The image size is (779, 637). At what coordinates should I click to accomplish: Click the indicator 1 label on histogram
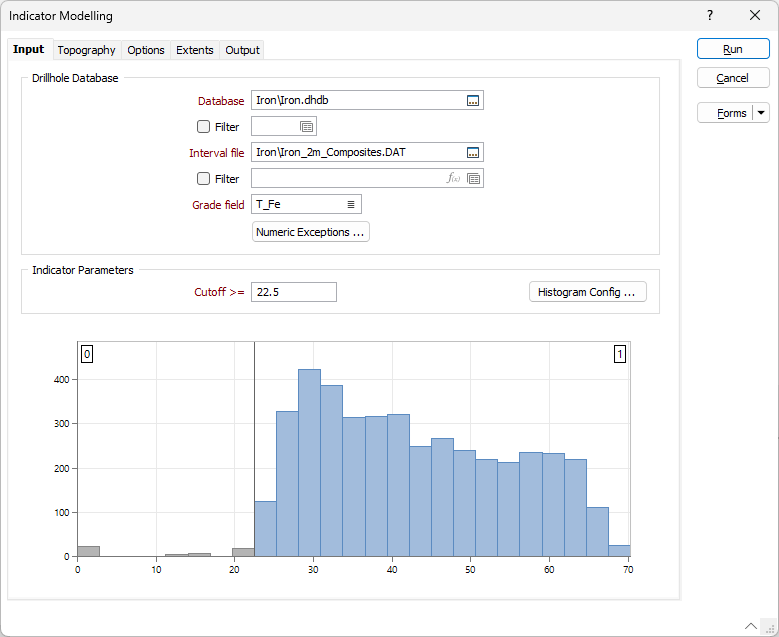[x=620, y=354]
